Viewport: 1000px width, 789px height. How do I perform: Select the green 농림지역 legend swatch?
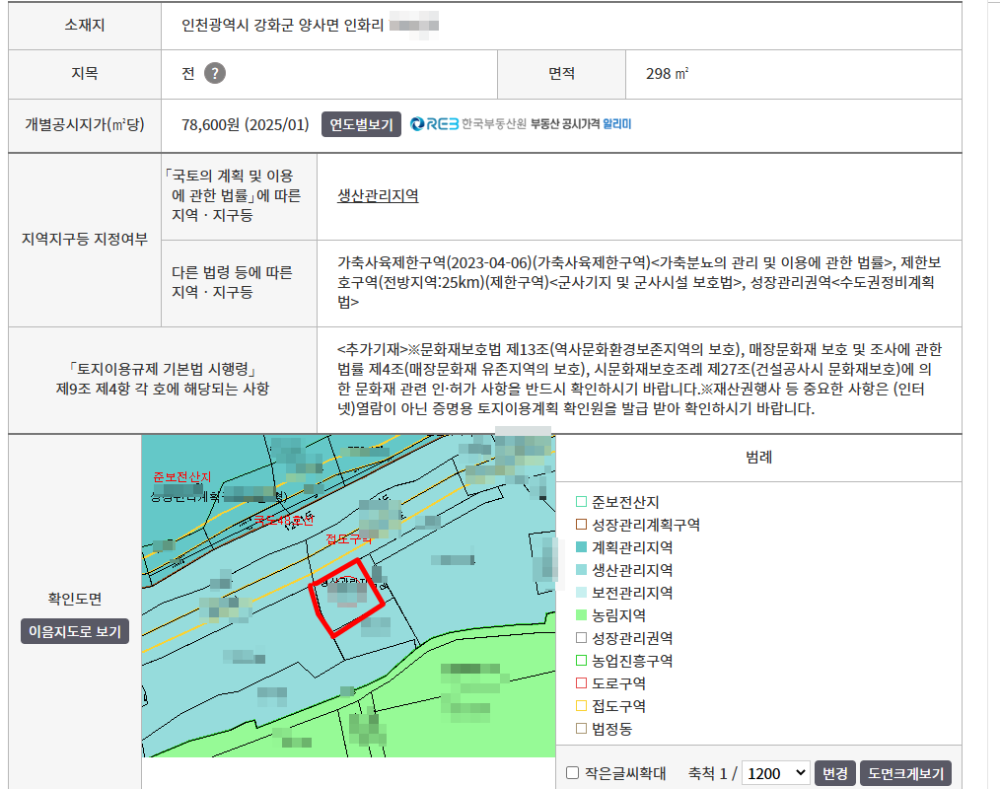[580, 616]
